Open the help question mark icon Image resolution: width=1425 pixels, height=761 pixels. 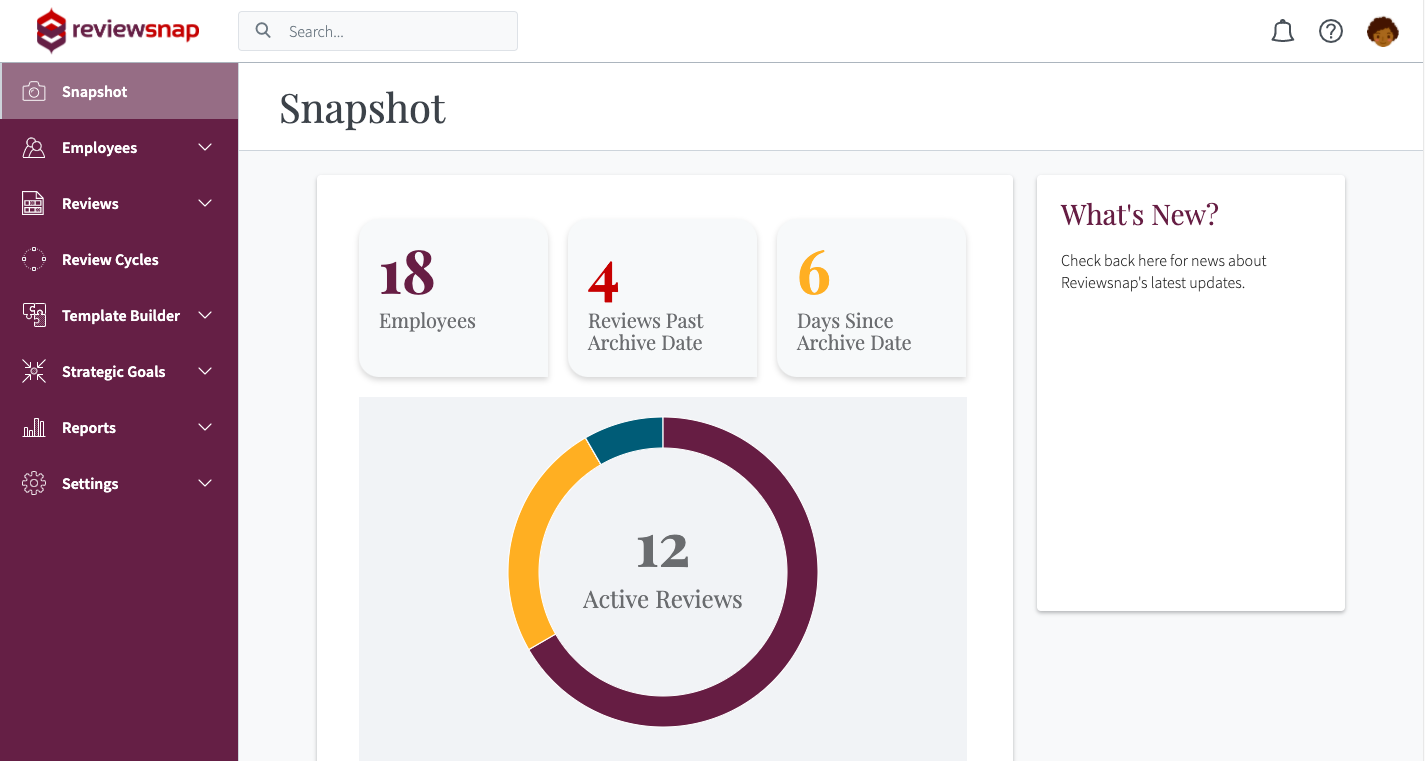(x=1330, y=32)
